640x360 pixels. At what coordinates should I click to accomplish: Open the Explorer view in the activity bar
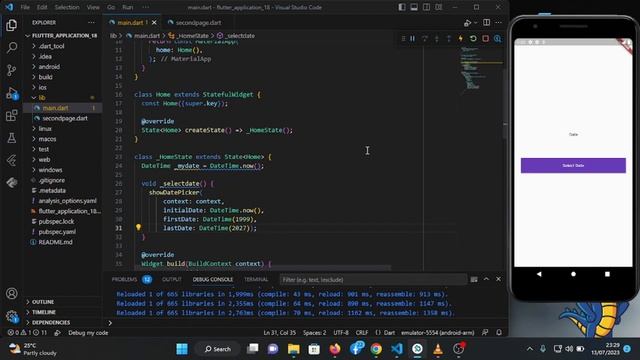pos(11,25)
